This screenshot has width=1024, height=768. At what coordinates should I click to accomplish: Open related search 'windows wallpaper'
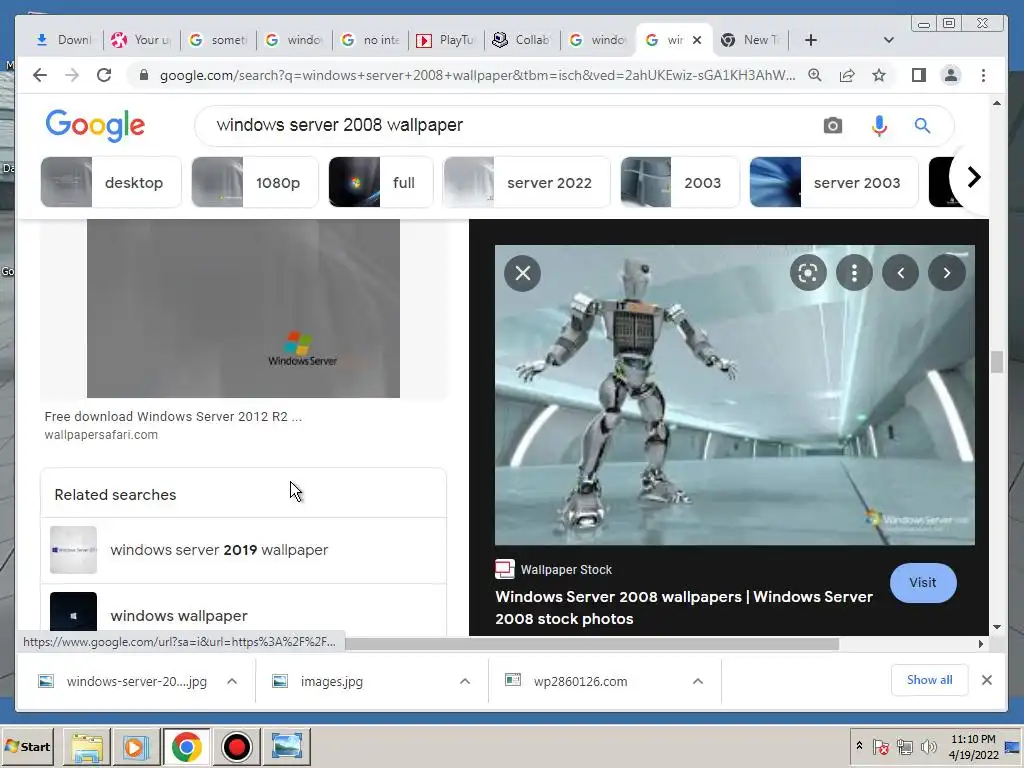(244, 611)
